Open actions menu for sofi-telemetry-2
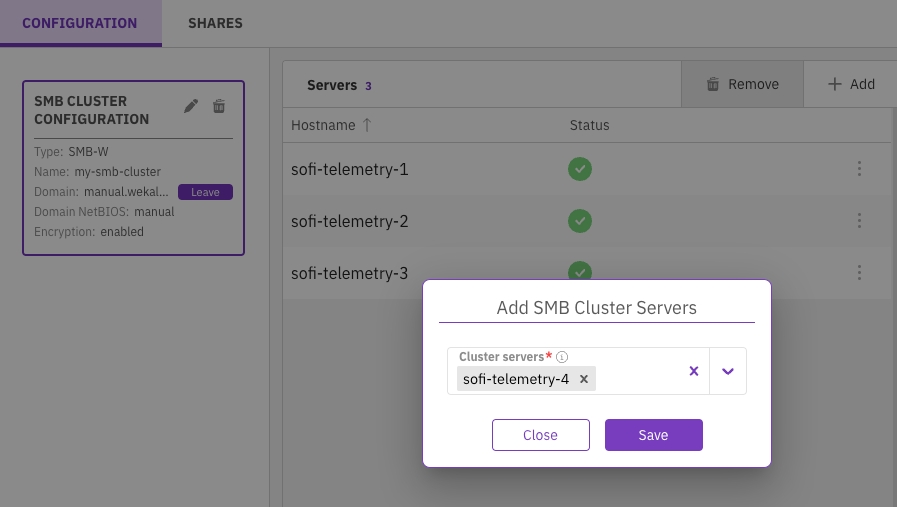Viewport: 897px width, 507px height. coord(859,221)
